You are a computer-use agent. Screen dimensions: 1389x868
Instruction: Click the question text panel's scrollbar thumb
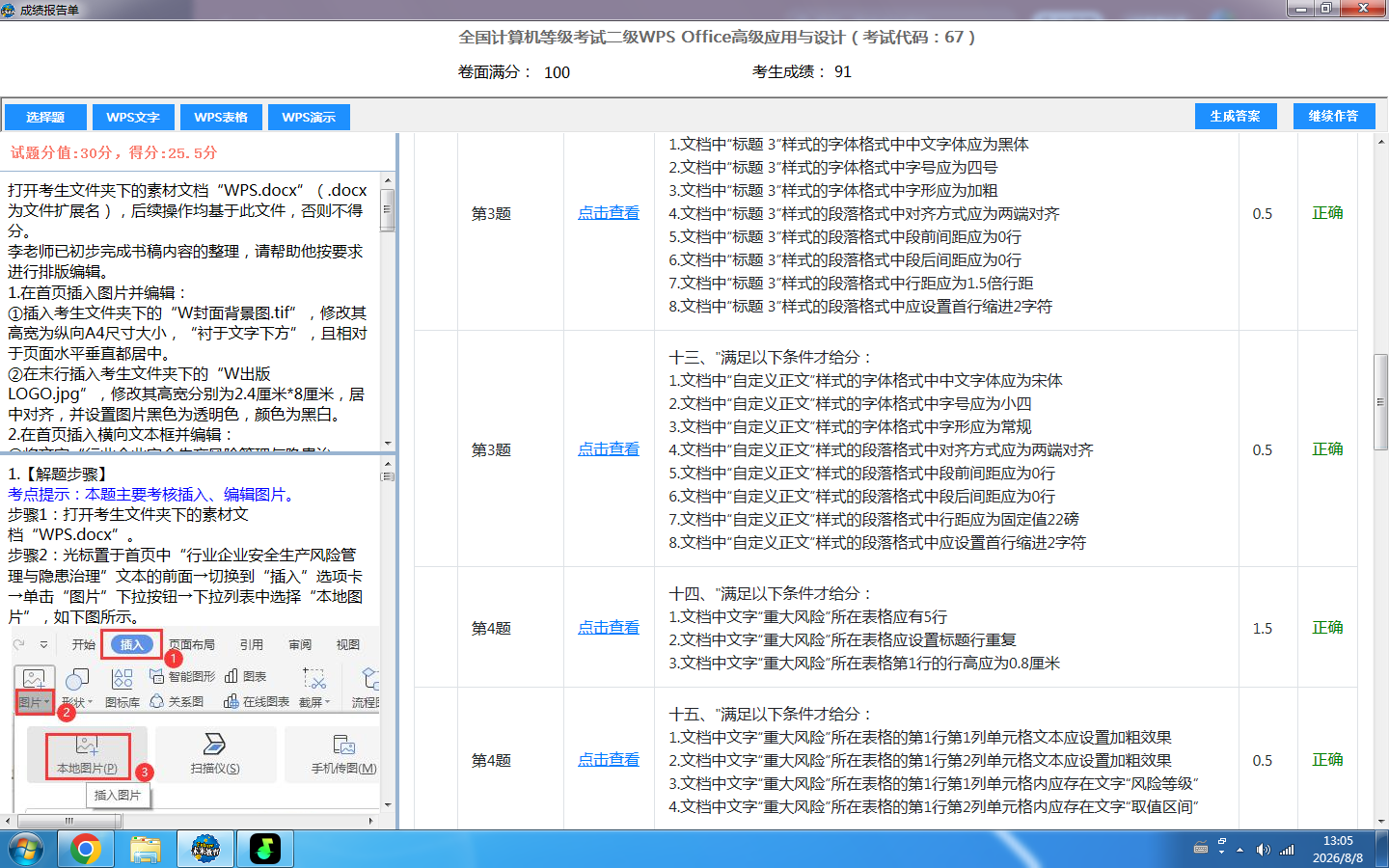[x=388, y=210]
